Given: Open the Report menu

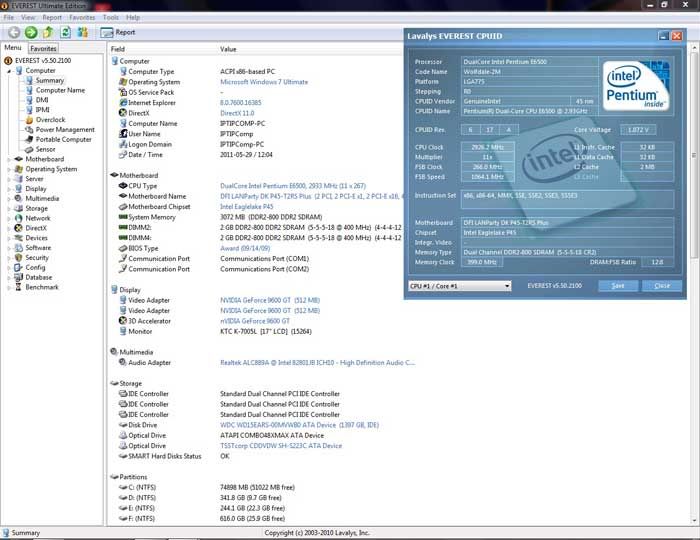Looking at the screenshot, I should (x=52, y=17).
